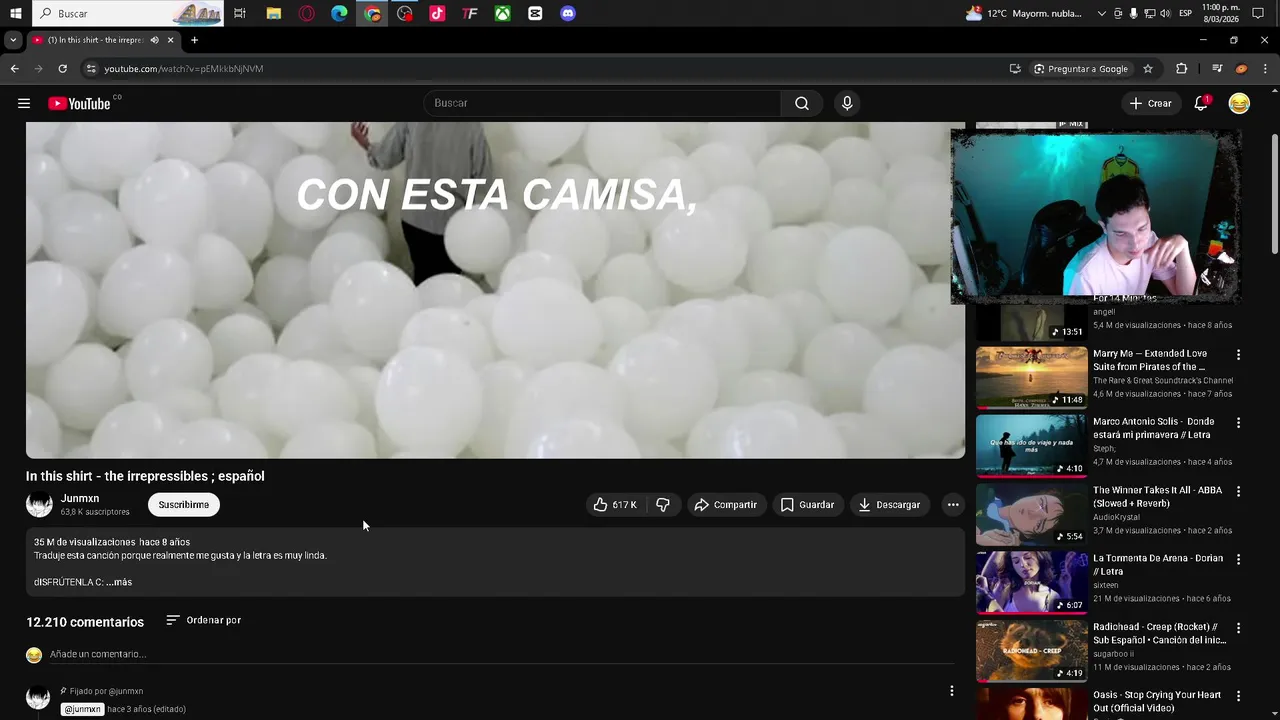This screenshot has width=1280, height=720.
Task: Install app icon in address bar
Action: pos(1015,69)
